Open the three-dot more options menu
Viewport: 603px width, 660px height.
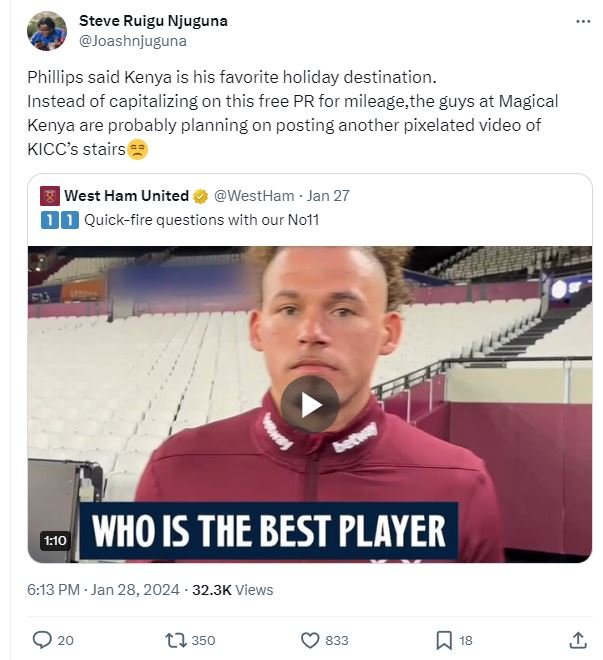(x=583, y=21)
